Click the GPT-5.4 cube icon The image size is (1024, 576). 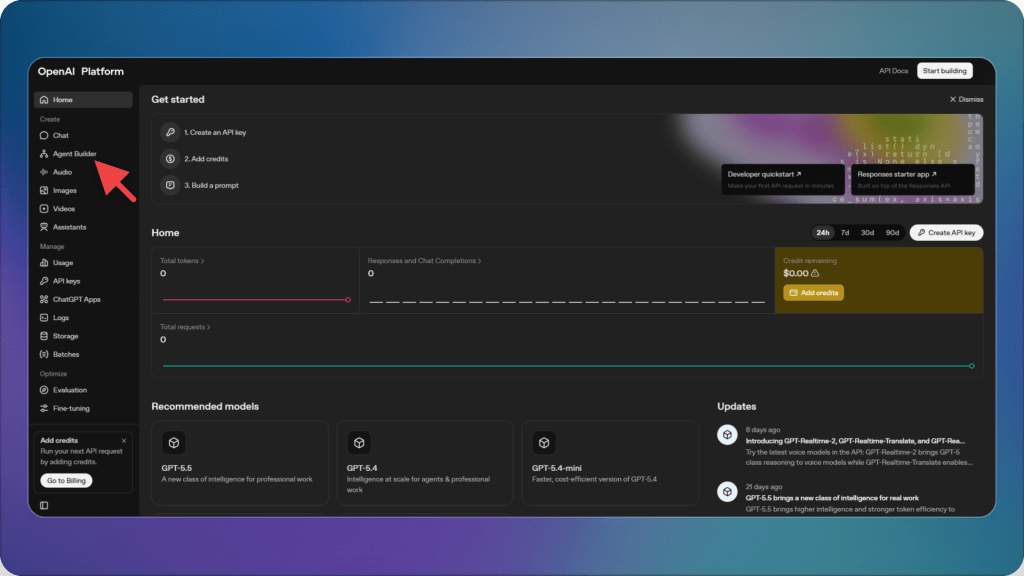(359, 443)
